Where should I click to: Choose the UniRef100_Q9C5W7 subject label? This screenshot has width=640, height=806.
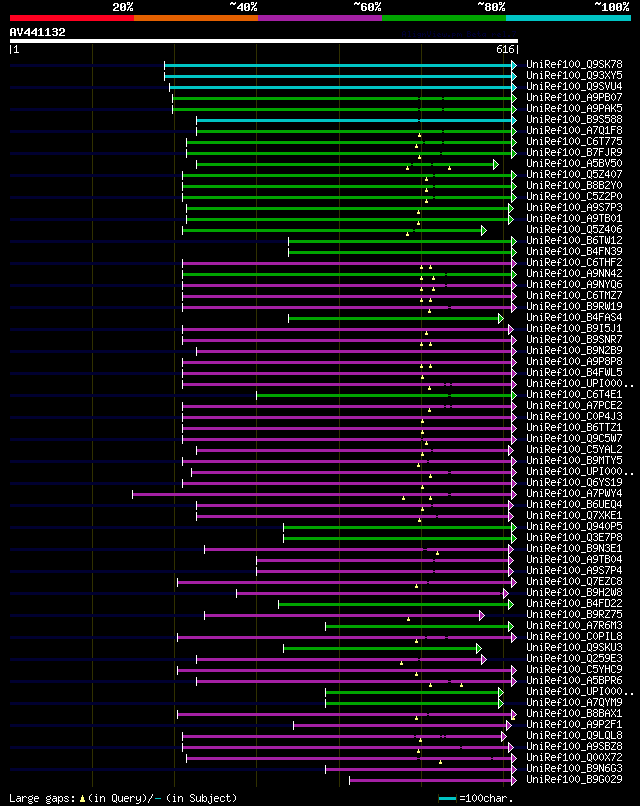tap(574, 438)
